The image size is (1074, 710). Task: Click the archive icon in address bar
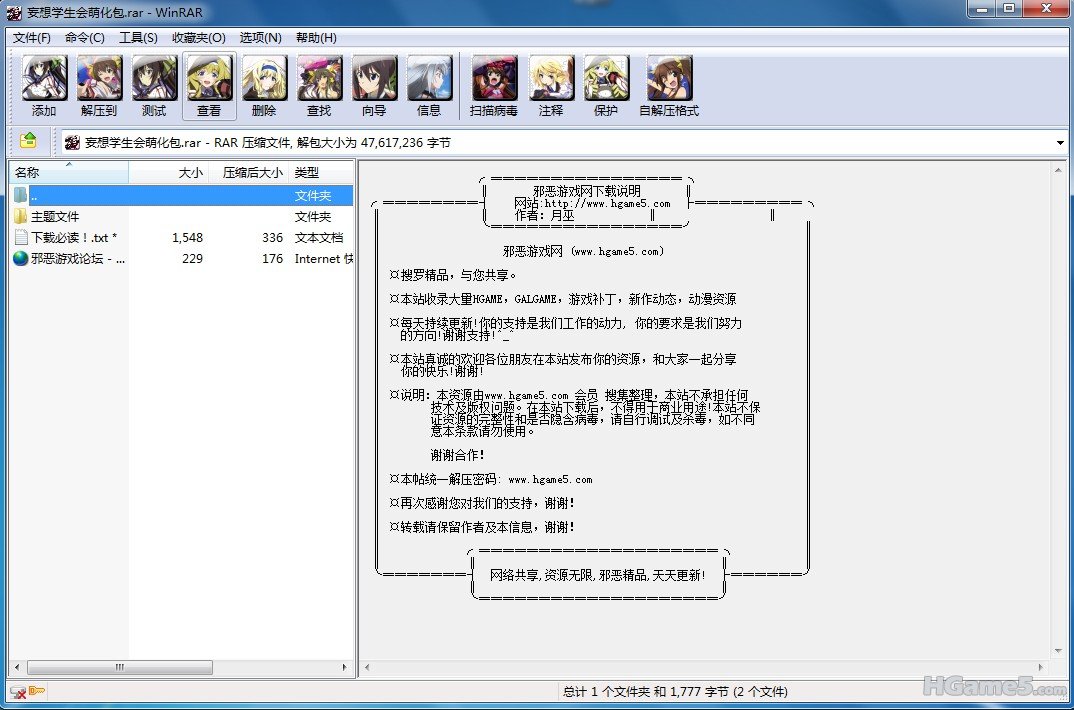point(72,142)
